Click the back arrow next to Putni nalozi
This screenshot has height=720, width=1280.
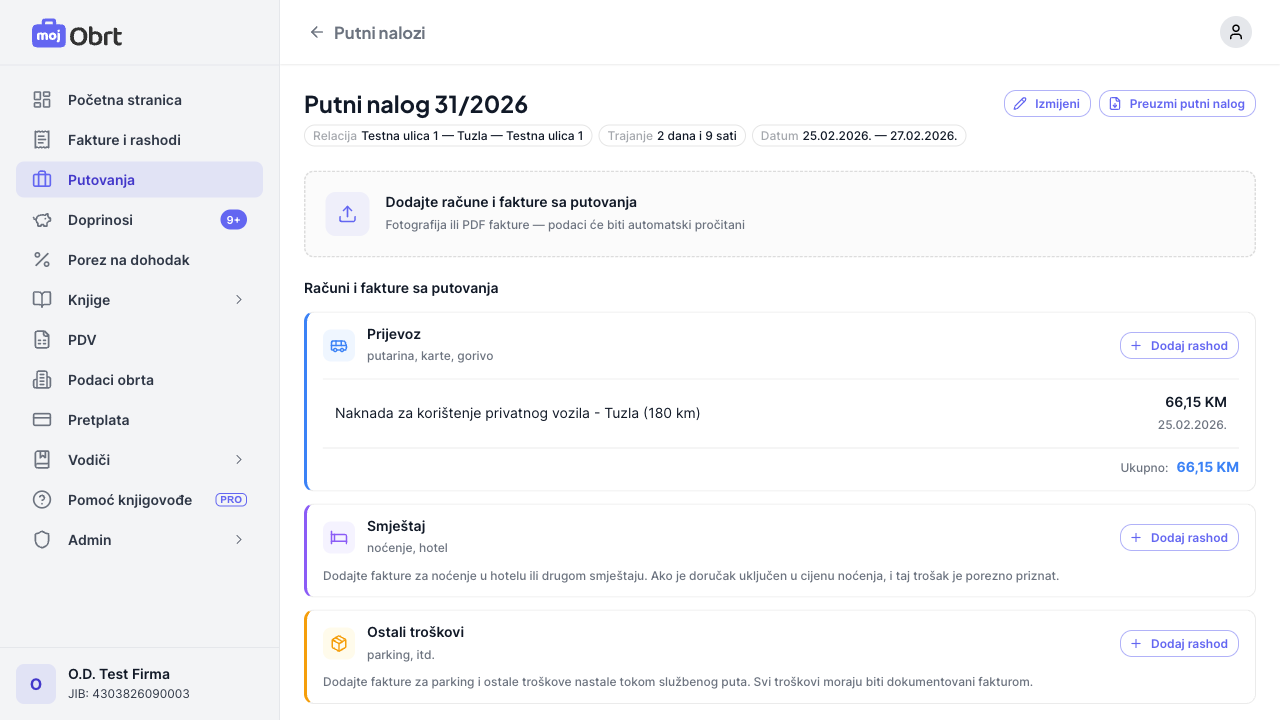click(x=317, y=32)
